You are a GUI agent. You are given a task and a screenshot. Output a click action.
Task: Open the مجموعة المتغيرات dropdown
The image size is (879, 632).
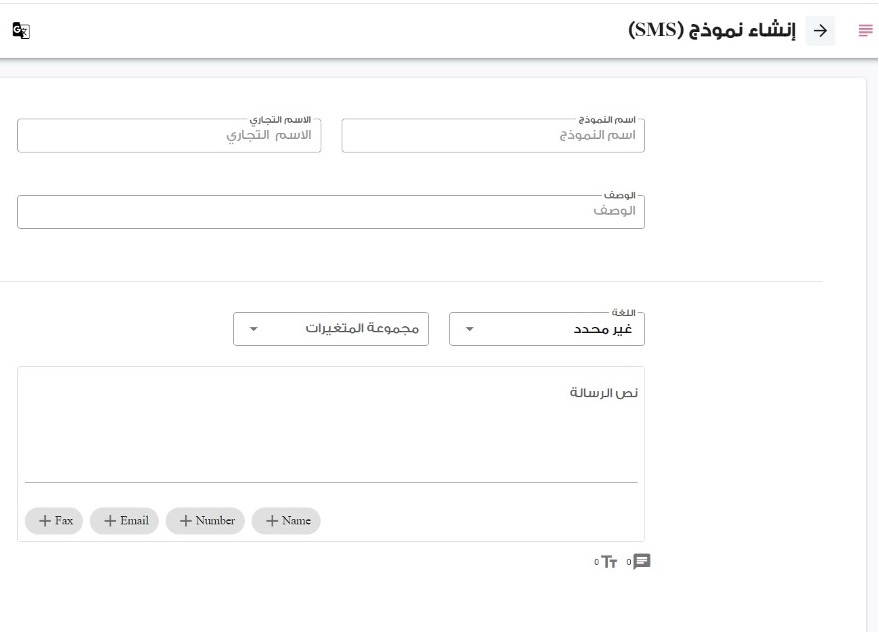click(331, 329)
